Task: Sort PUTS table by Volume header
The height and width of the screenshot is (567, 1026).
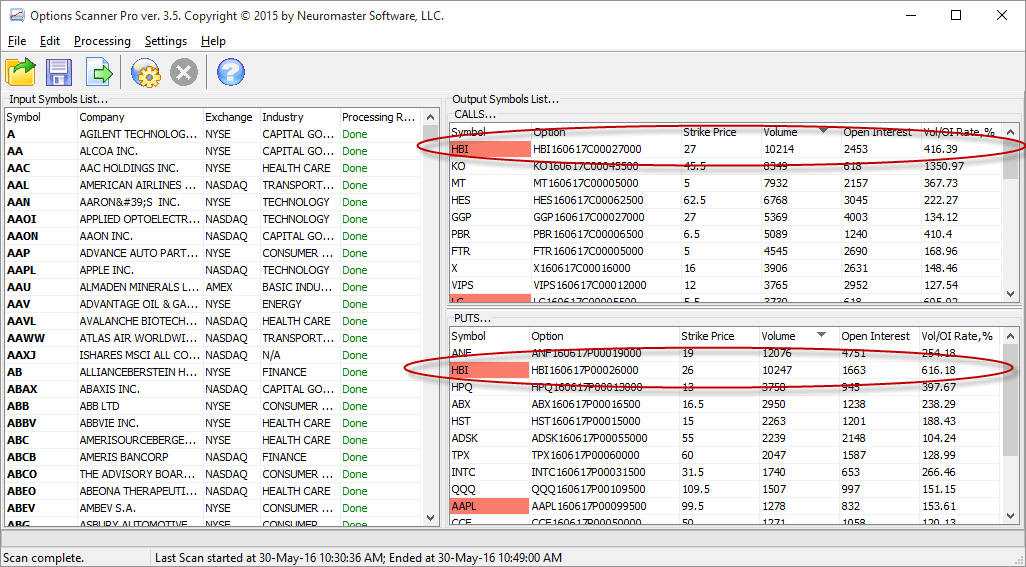Action: click(x=798, y=336)
